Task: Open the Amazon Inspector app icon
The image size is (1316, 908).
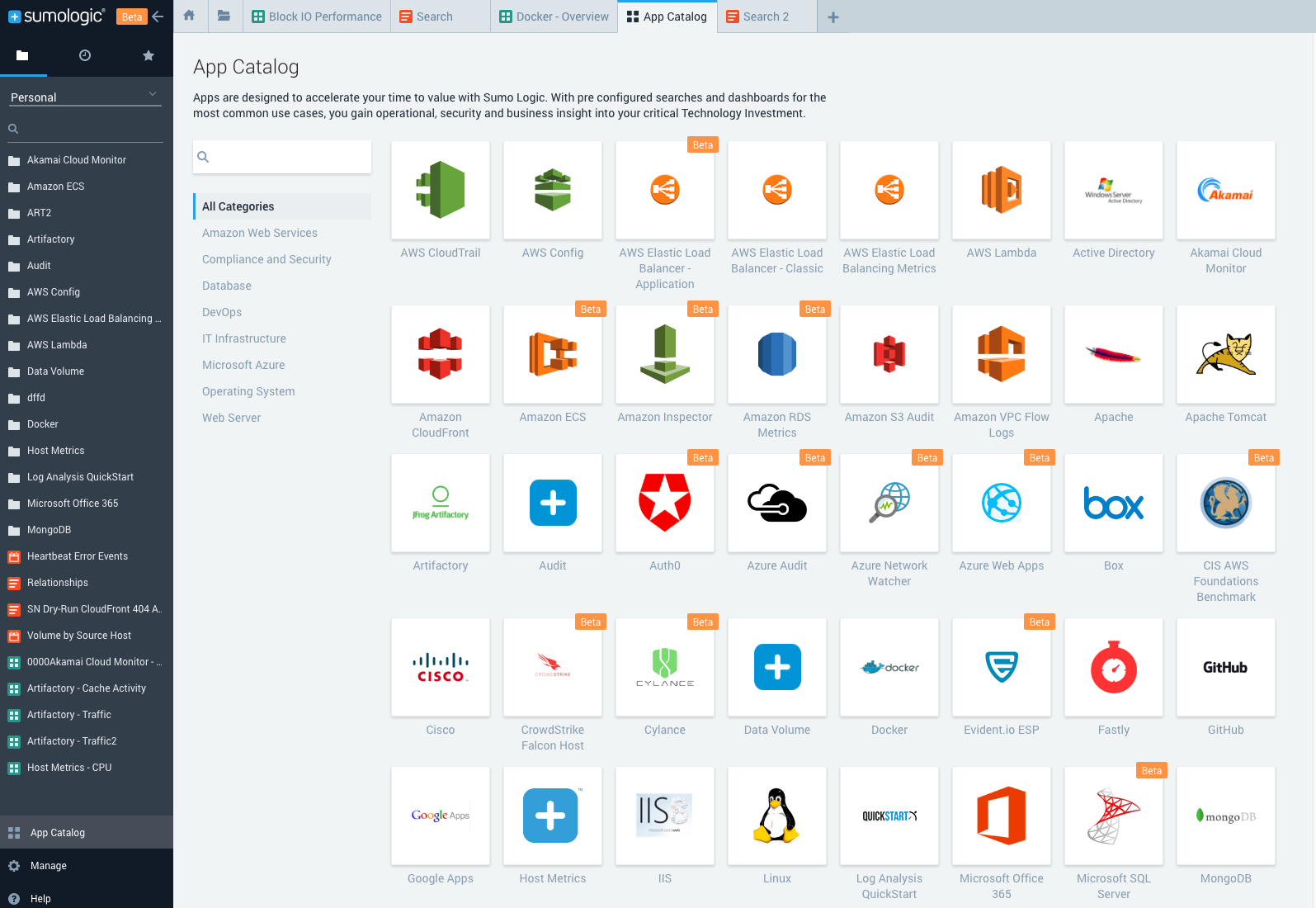Action: tap(665, 354)
